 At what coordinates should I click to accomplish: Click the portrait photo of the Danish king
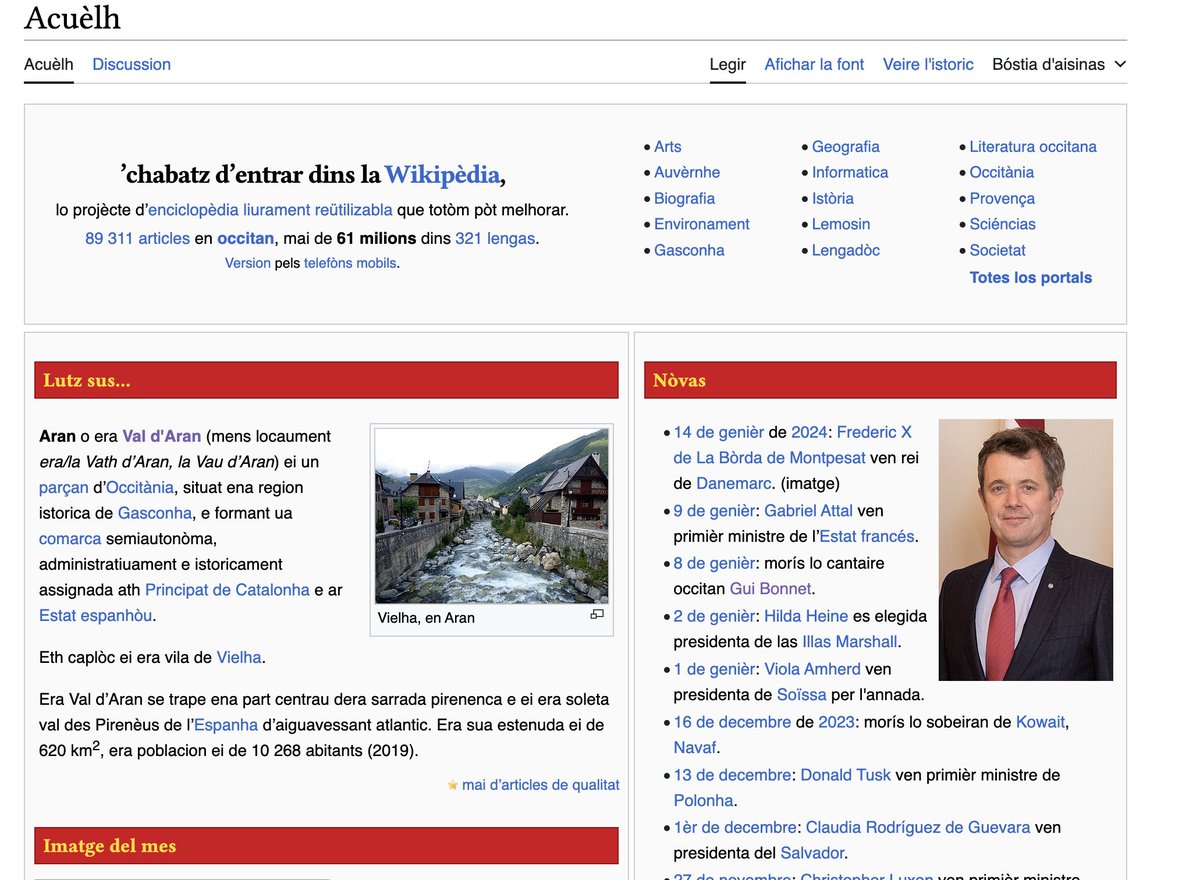coord(1025,549)
